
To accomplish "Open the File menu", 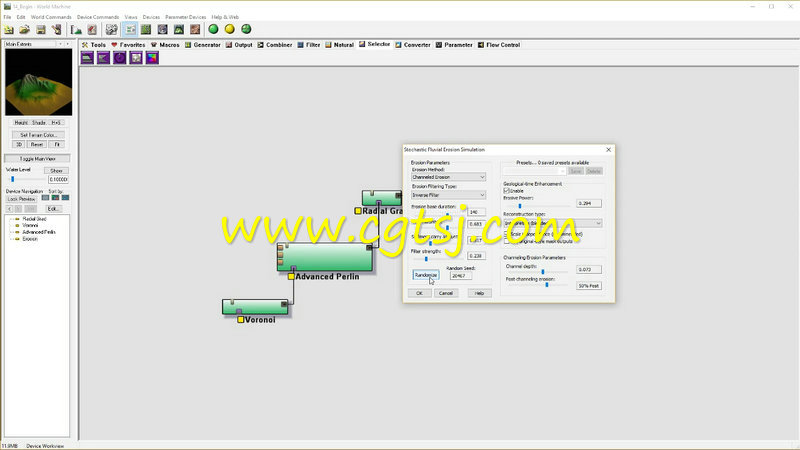I will pos(7,17).
